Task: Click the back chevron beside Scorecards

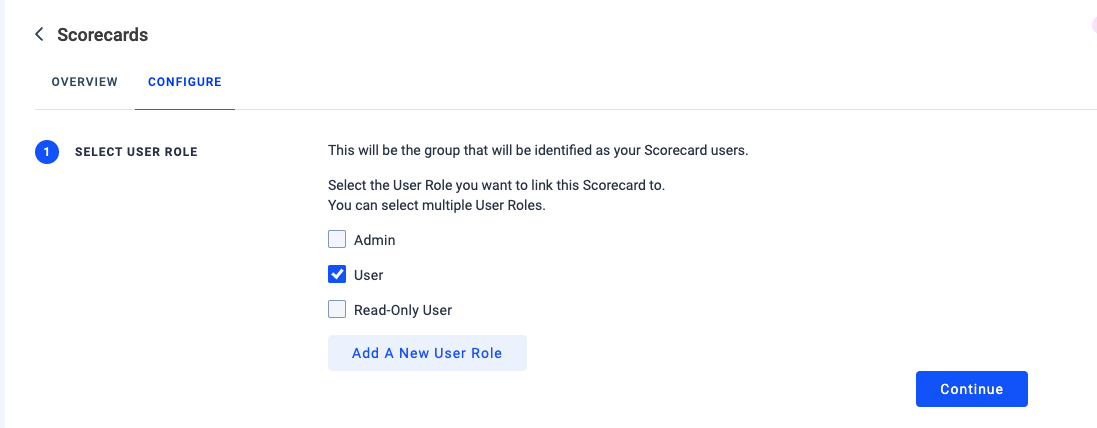Action: click(39, 35)
